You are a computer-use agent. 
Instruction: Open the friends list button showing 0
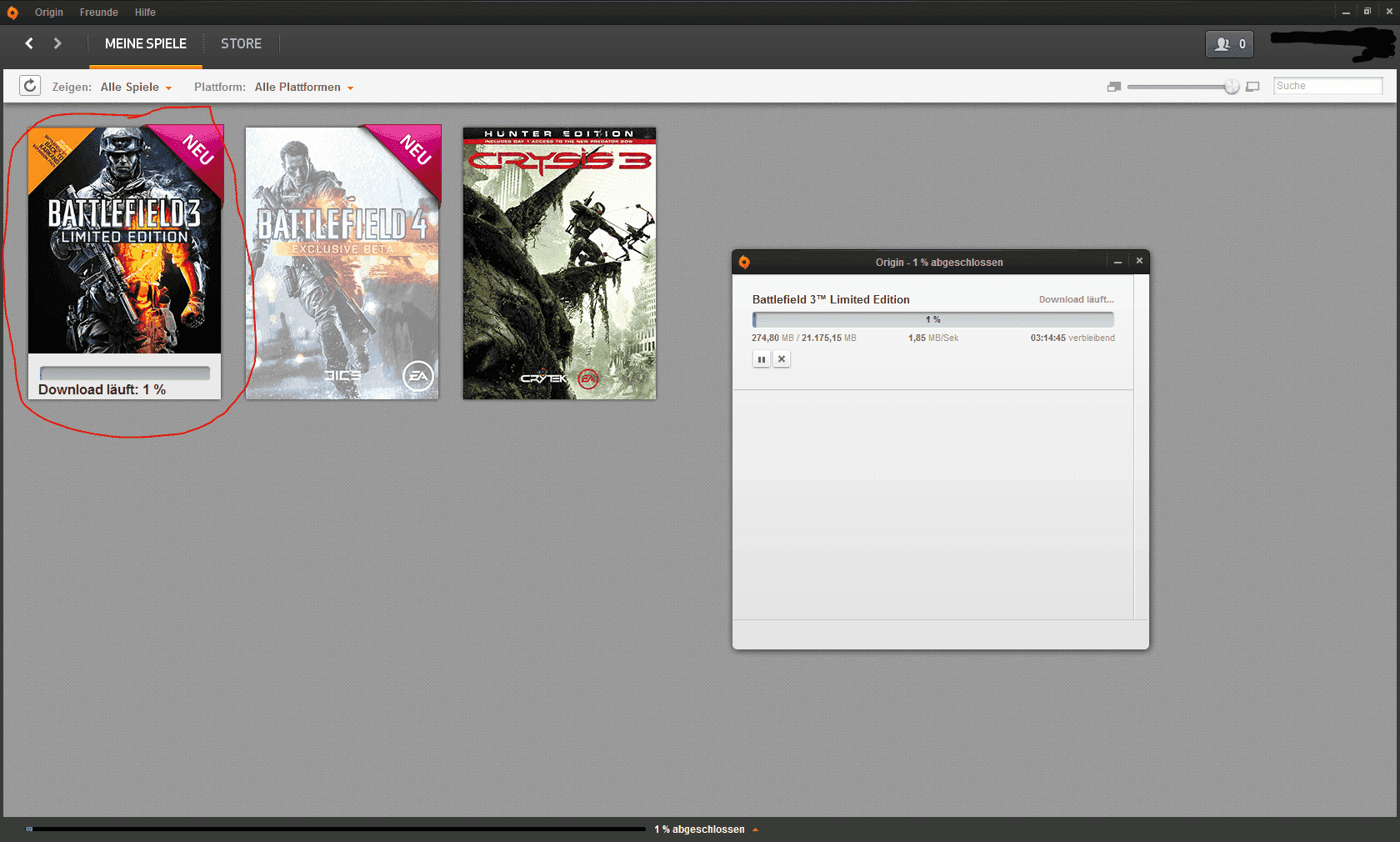(1229, 44)
